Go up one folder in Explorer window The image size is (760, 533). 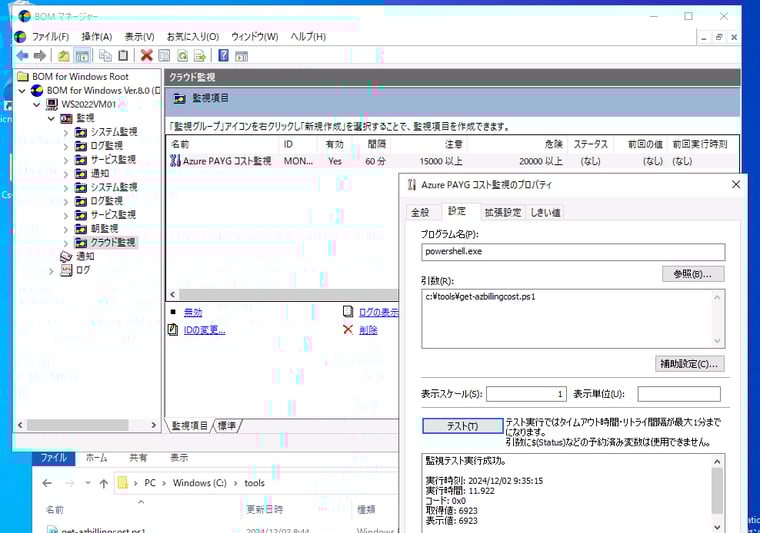point(103,483)
